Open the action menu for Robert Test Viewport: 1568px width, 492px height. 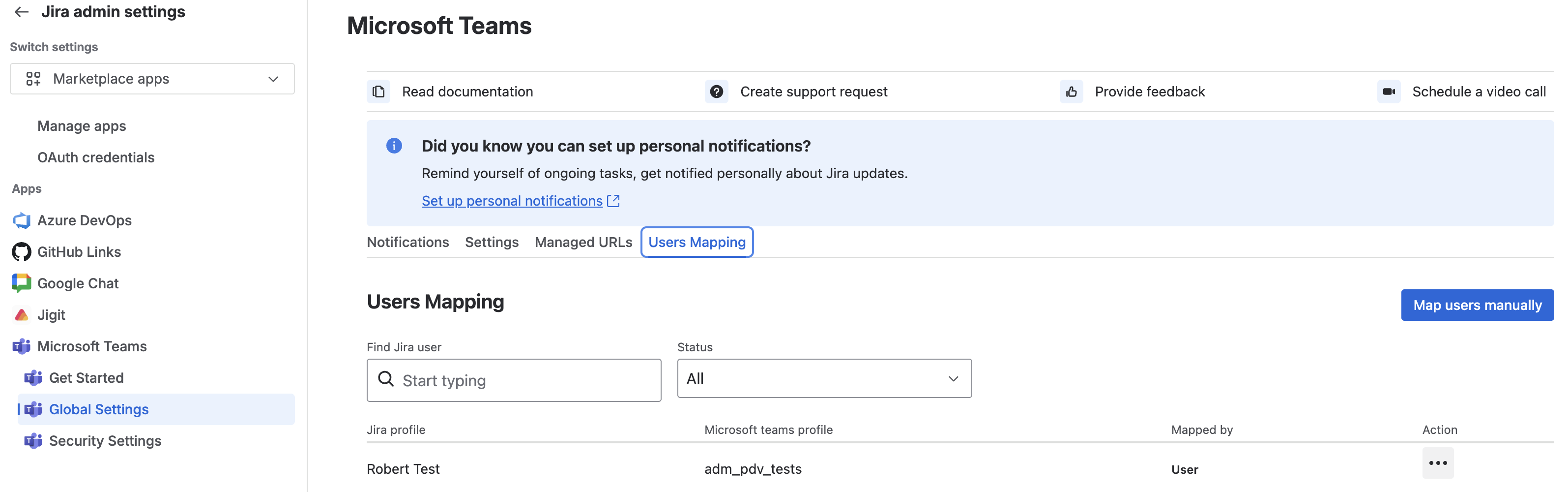(x=1438, y=463)
